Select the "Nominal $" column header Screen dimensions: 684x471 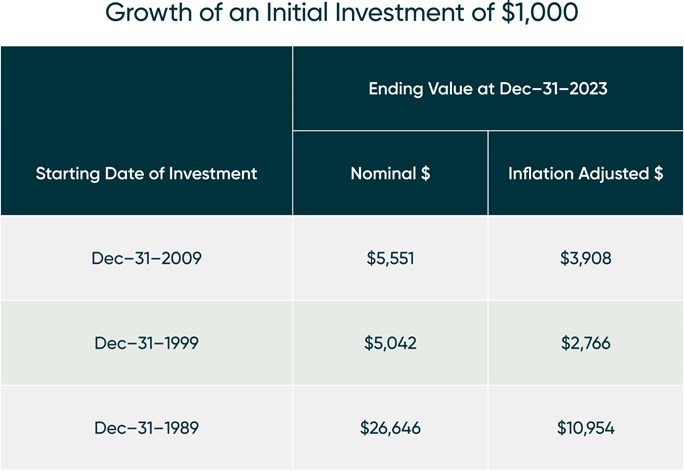pyautogui.click(x=390, y=173)
